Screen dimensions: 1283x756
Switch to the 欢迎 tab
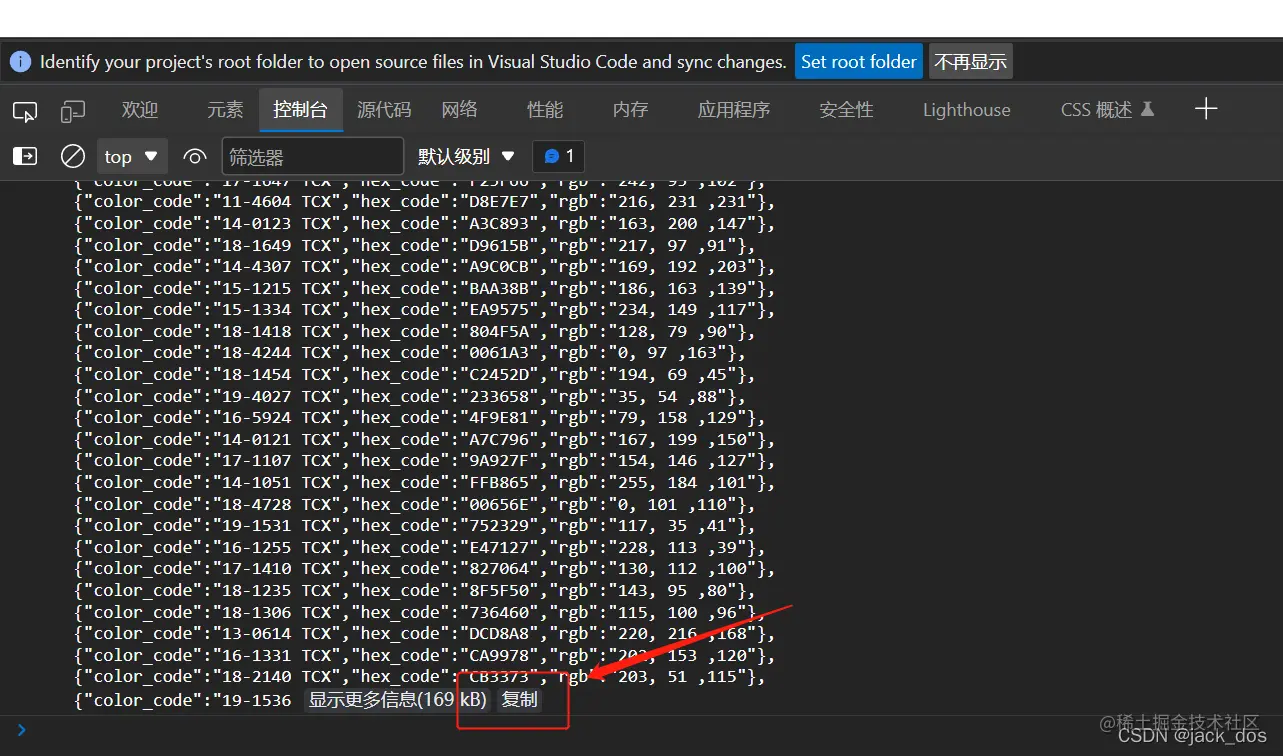(140, 110)
